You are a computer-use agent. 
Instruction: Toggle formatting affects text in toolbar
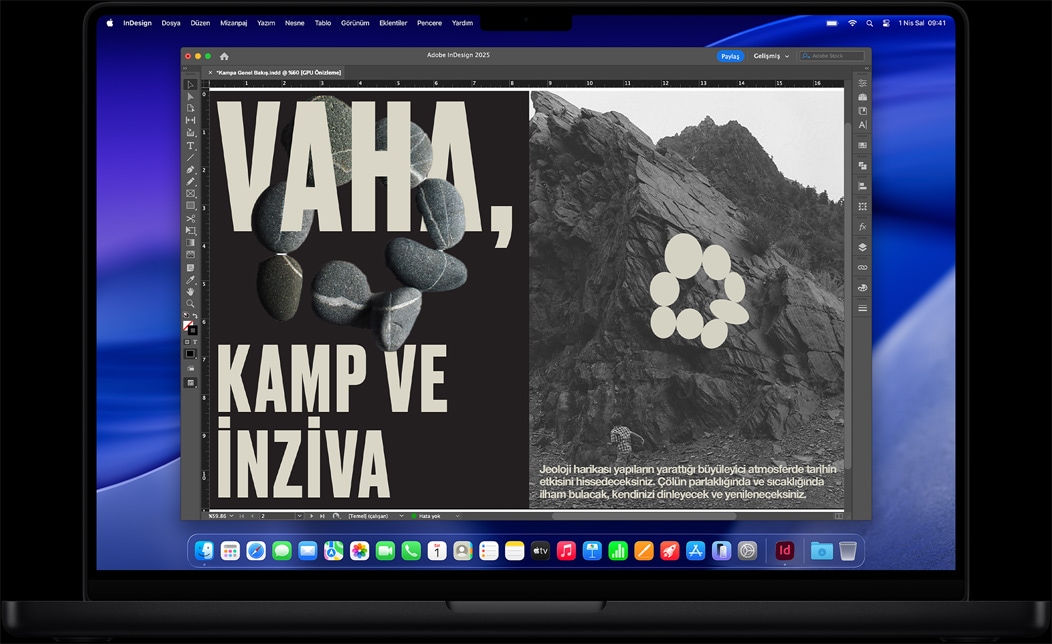click(194, 344)
